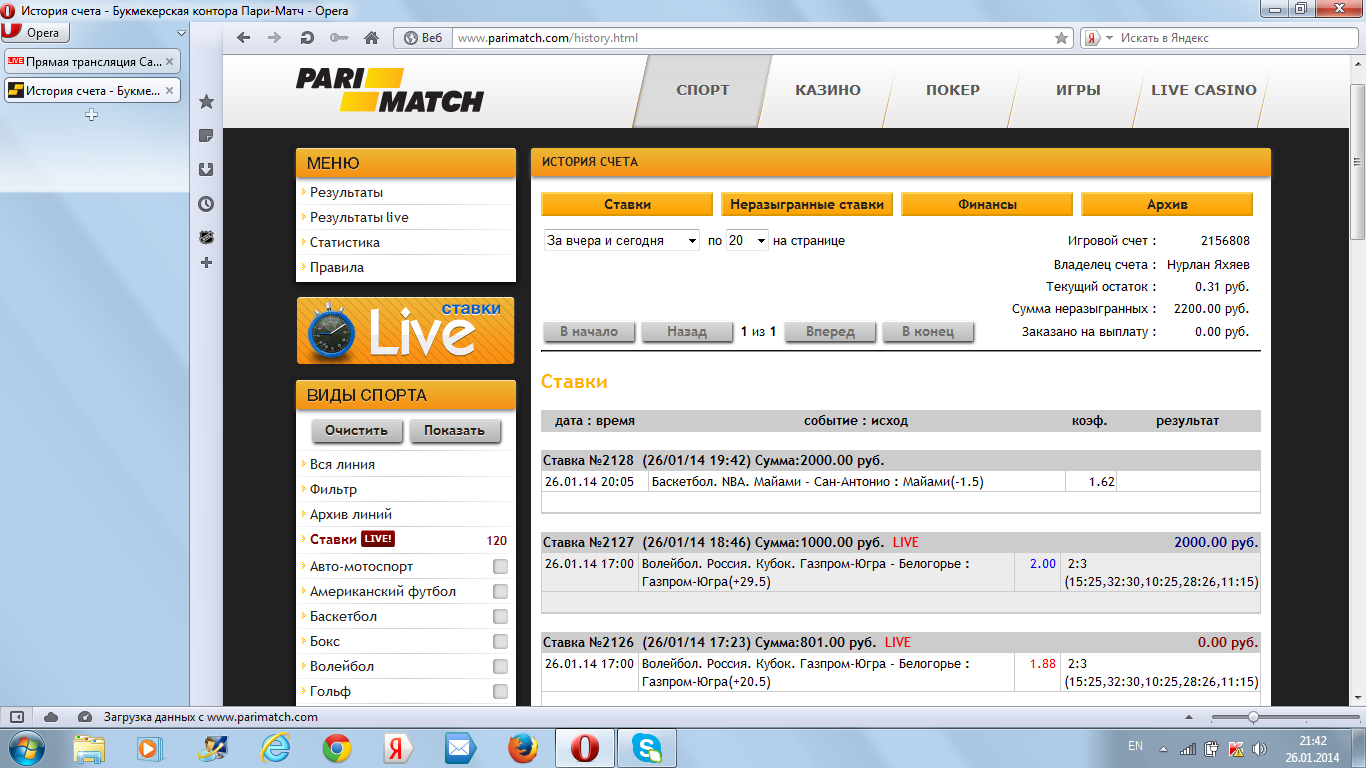Open the Bookmarks star sidebar icon
The width and height of the screenshot is (1366, 768).
tap(206, 102)
